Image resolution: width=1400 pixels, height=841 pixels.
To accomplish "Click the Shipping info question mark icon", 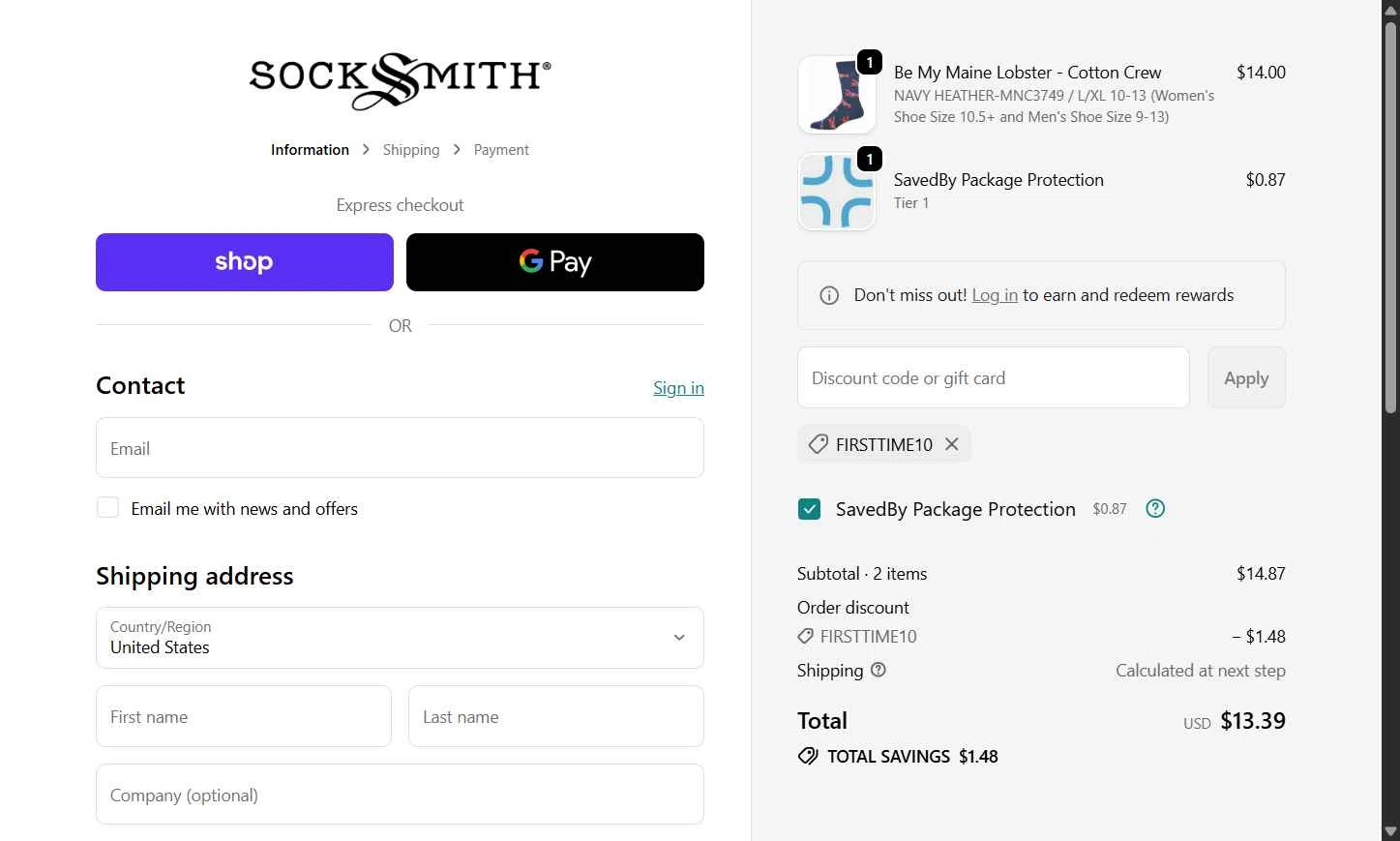I will click(879, 670).
